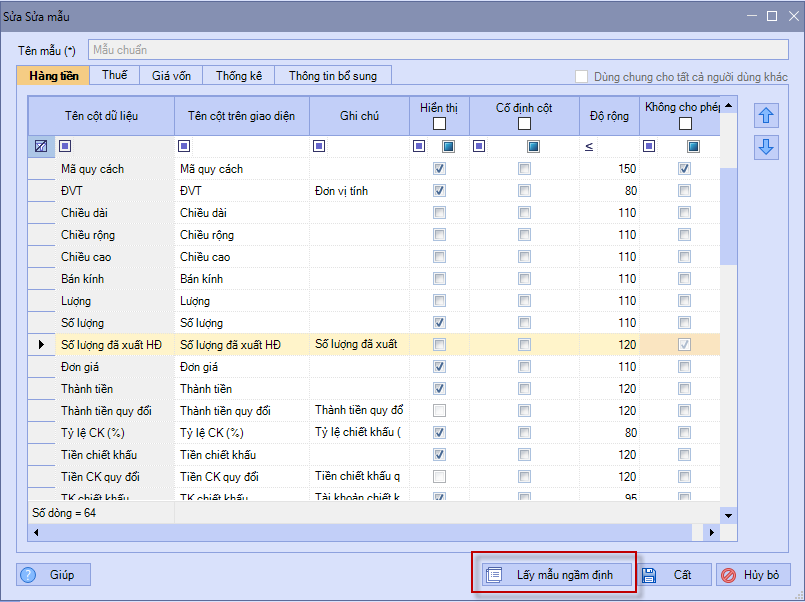The width and height of the screenshot is (805, 602).
Task: Click the less-than-or-equal filter icon under Độ rộng
Action: coord(589,147)
